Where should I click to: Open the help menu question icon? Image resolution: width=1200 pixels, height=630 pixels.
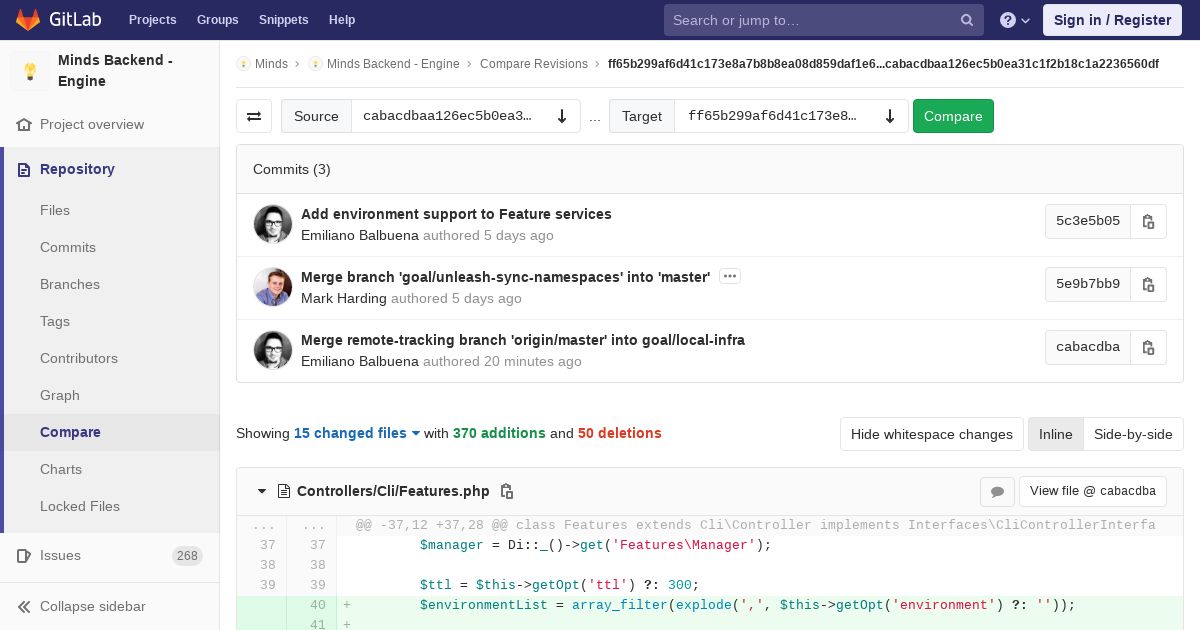point(1014,20)
